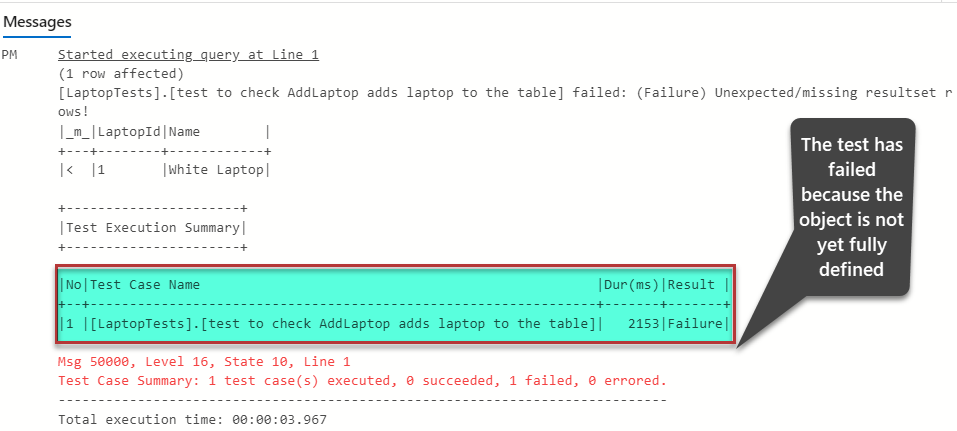Click the 'Test Execution Summary' heading
This screenshot has width=957, height=431.
pos(155,227)
